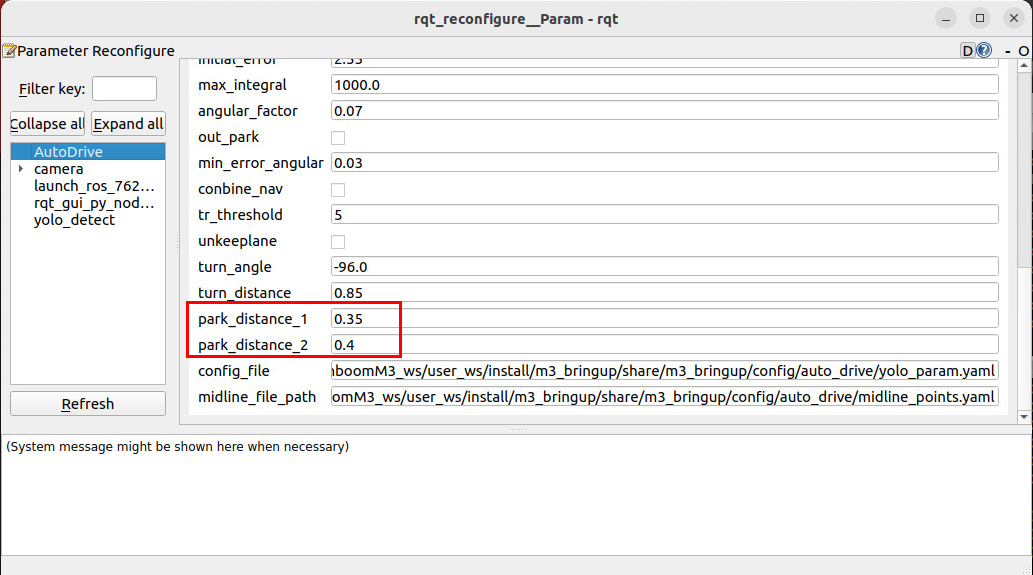The image size is (1033, 575).
Task: Edit the turn_distance value field
Action: click(665, 292)
